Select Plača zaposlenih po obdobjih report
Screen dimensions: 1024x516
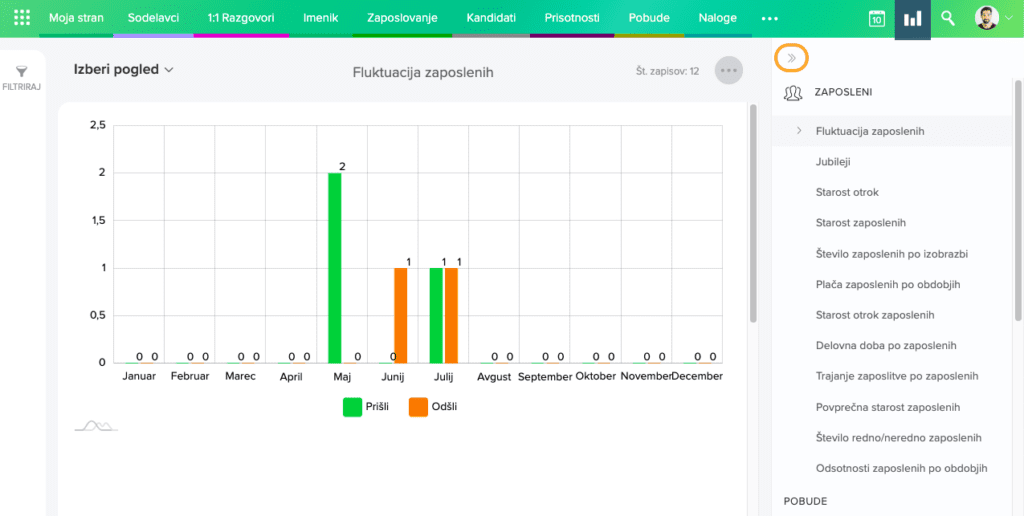887,284
